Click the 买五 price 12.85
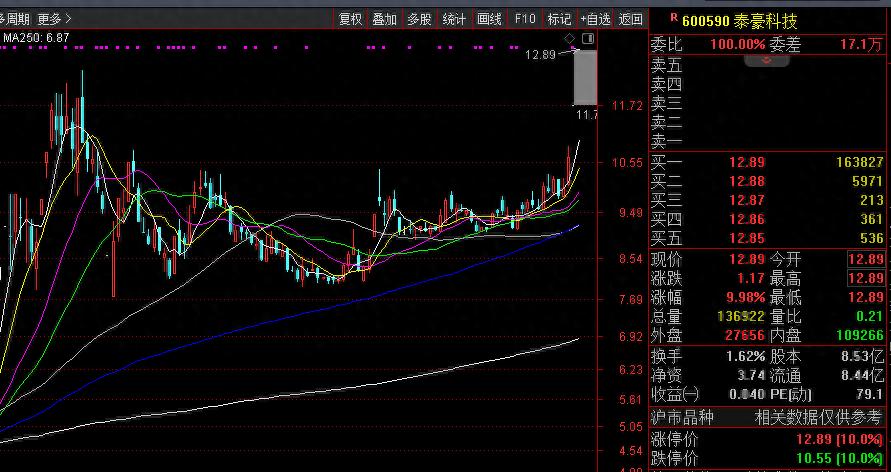 click(x=747, y=238)
